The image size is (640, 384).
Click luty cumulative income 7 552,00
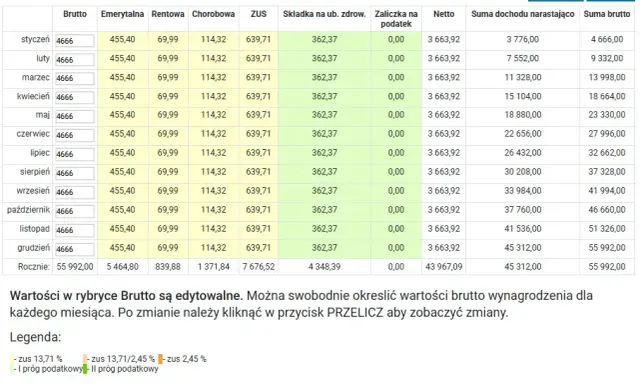tap(523, 58)
